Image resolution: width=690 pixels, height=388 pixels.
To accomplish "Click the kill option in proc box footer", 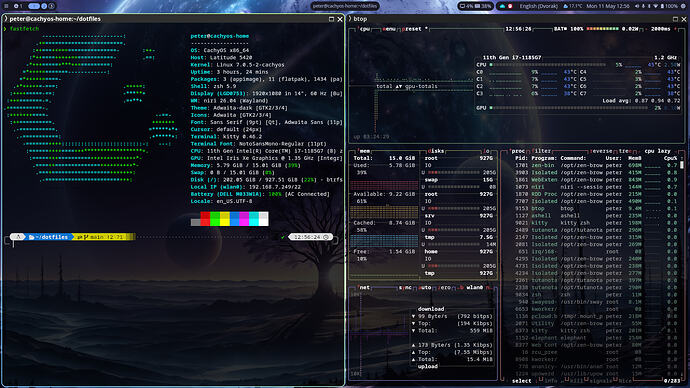I will pyautogui.click(x=577, y=381).
